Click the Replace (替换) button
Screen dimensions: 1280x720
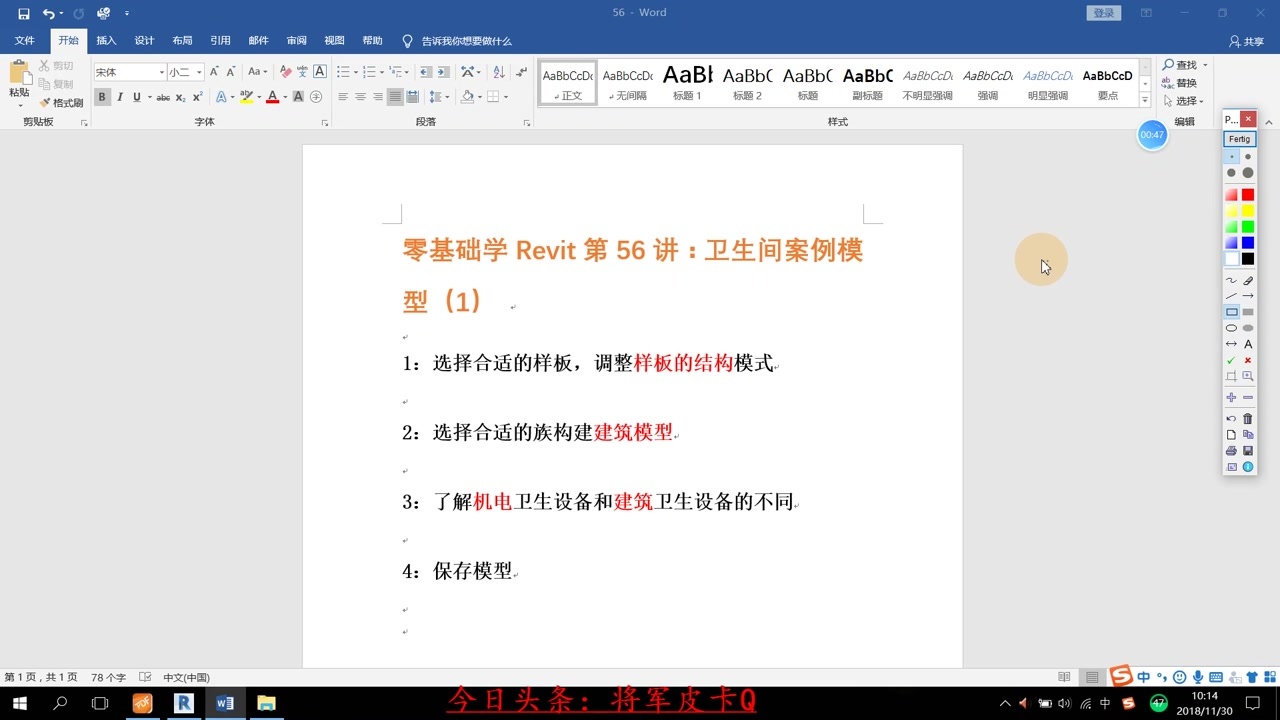tap(1179, 83)
